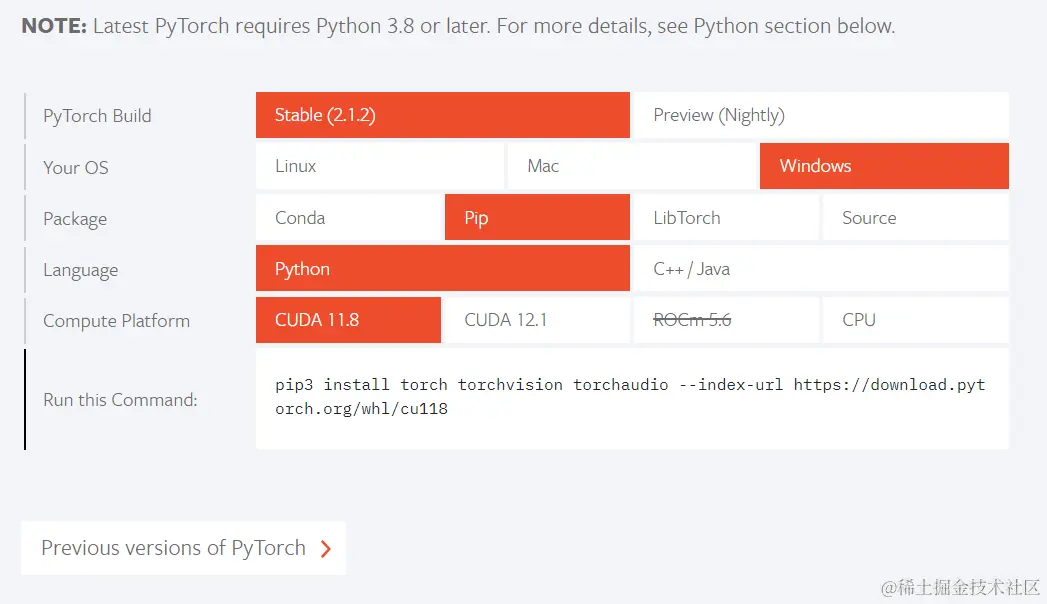The width and height of the screenshot is (1047, 604).
Task: Click the crossed-out ROCm 5.6 option
Action: 725,320
